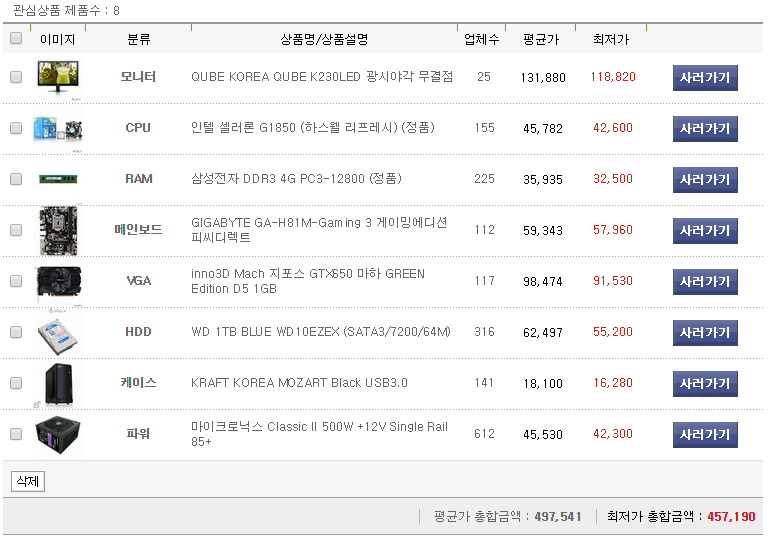Tick the checkbox beside the HDD row
This screenshot has height=543, width=771.
click(15, 332)
